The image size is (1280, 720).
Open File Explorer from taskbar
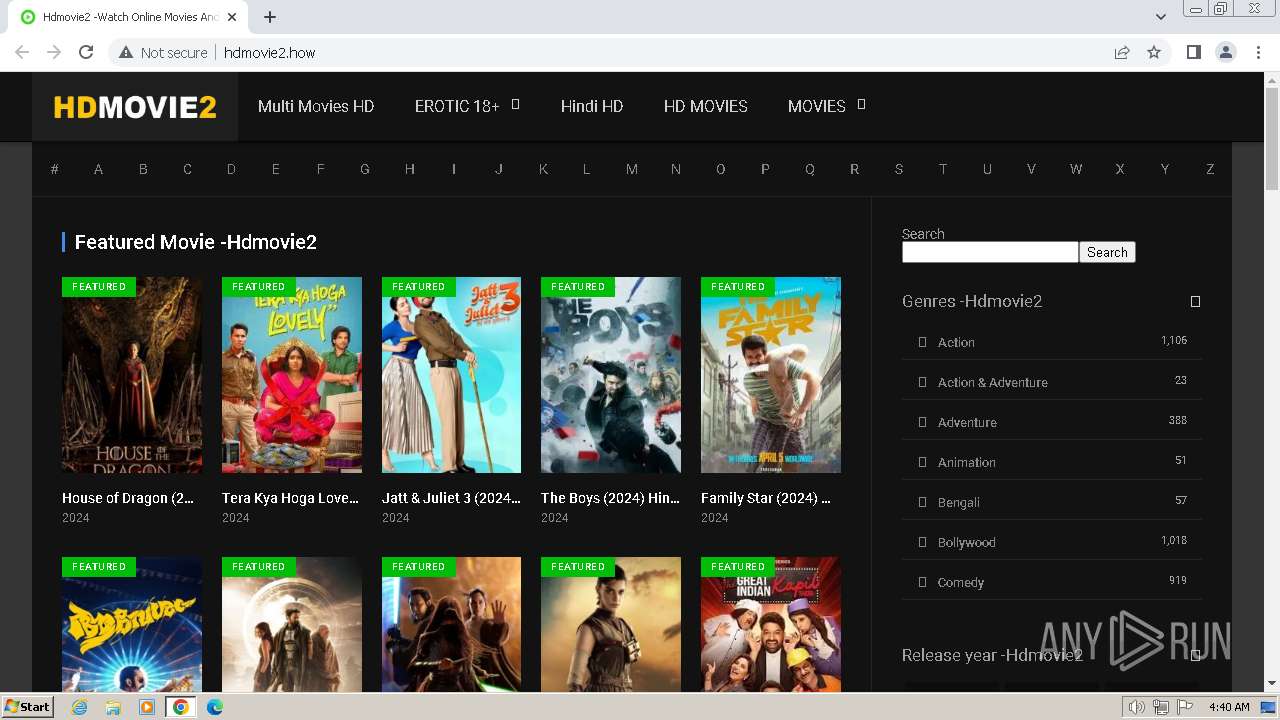(x=113, y=707)
